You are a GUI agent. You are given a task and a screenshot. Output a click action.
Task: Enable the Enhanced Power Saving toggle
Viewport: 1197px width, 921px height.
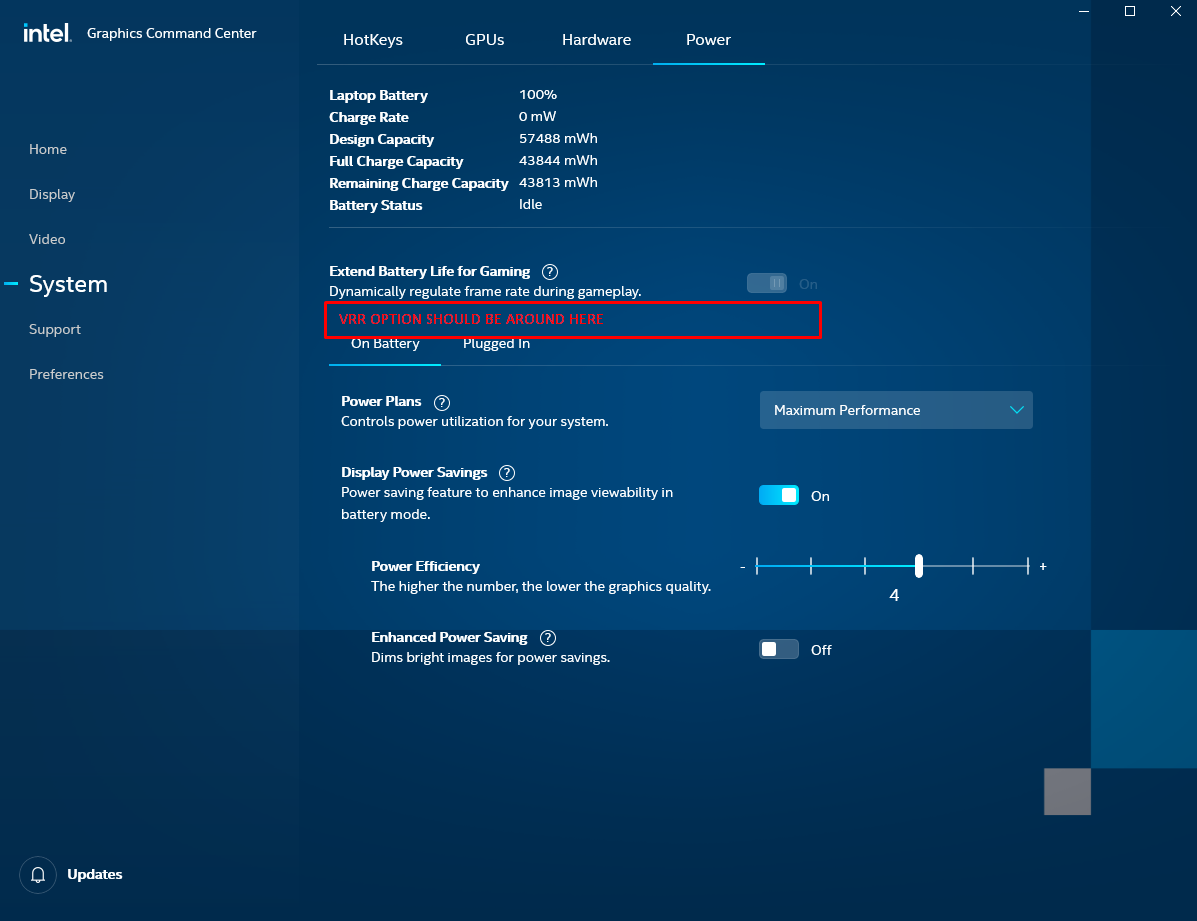[779, 649]
